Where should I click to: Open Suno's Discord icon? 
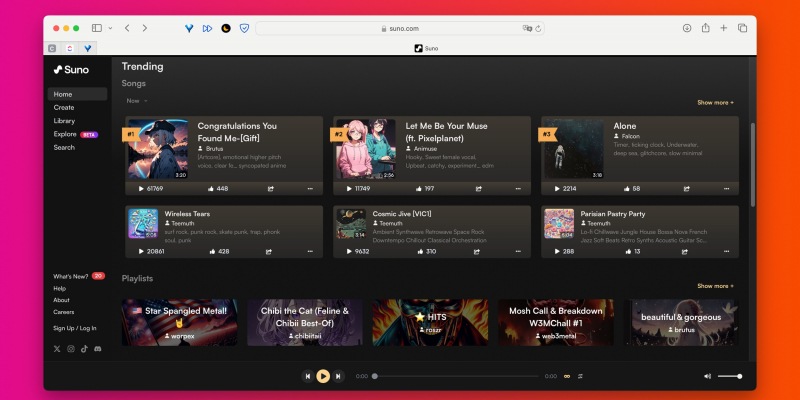point(98,349)
